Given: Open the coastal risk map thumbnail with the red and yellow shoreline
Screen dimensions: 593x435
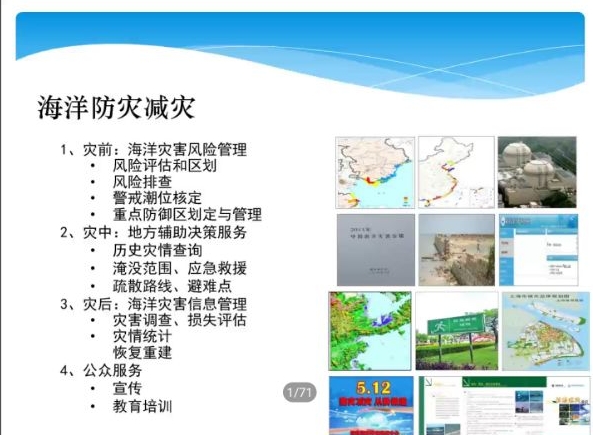Looking at the screenshot, I should 375,172.
